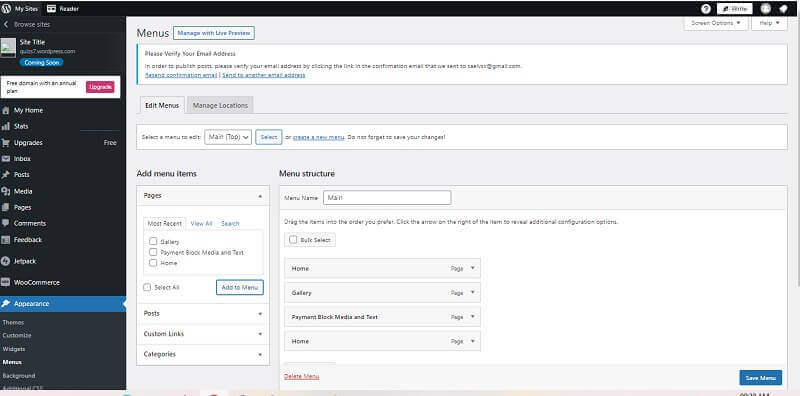Click the Resend confirmation email link
The width and height of the screenshot is (800, 396).
(x=181, y=75)
